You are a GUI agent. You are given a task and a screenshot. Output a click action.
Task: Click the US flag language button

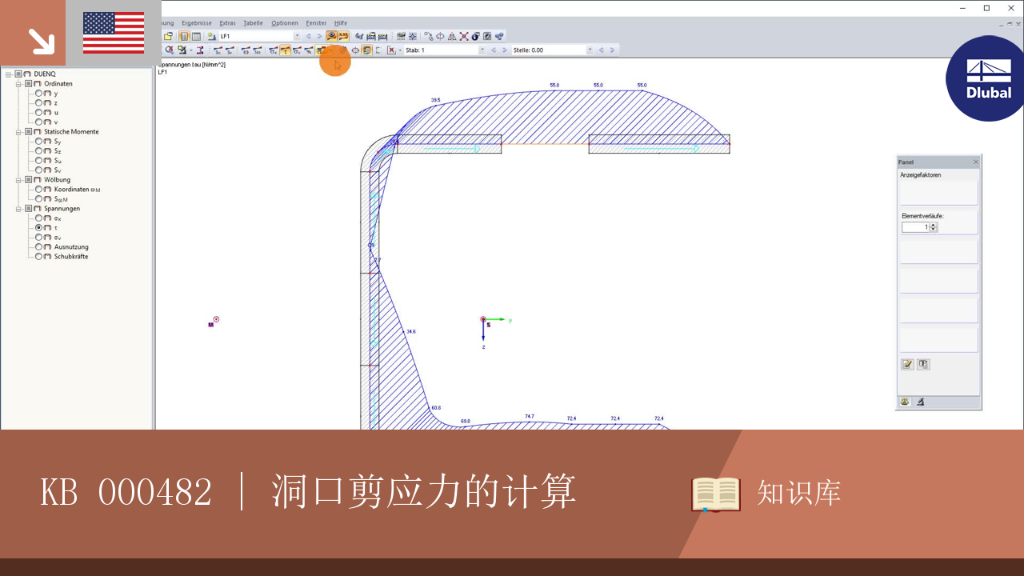click(x=114, y=33)
